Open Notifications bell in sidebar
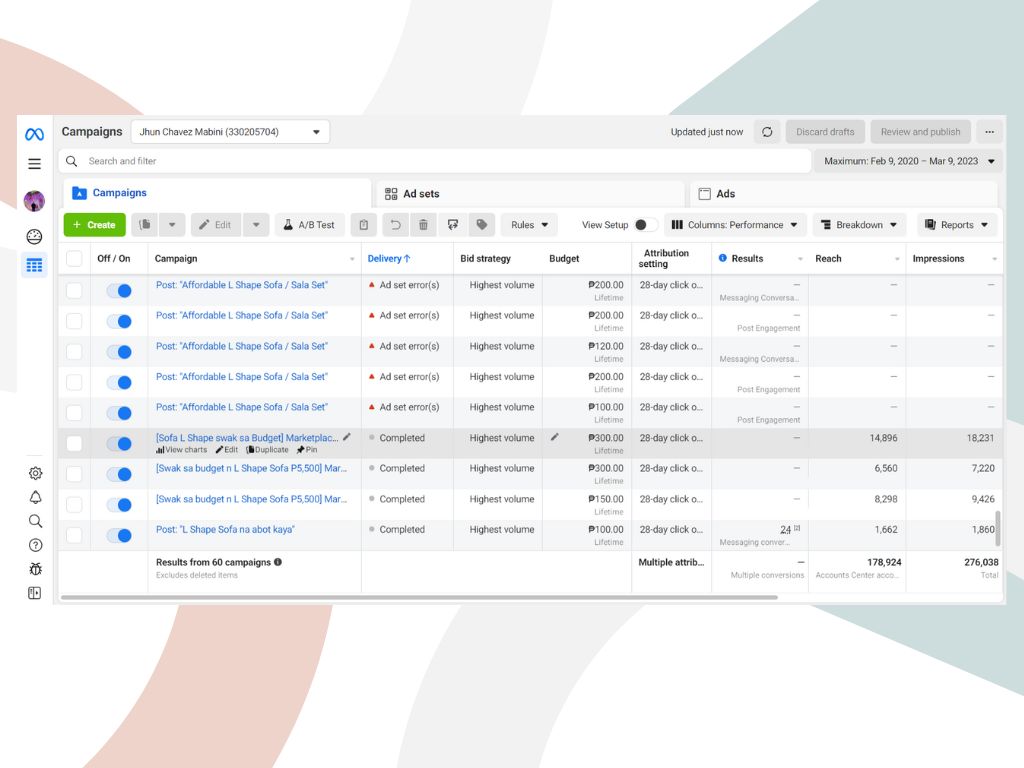This screenshot has height=768, width=1024. pyautogui.click(x=35, y=498)
